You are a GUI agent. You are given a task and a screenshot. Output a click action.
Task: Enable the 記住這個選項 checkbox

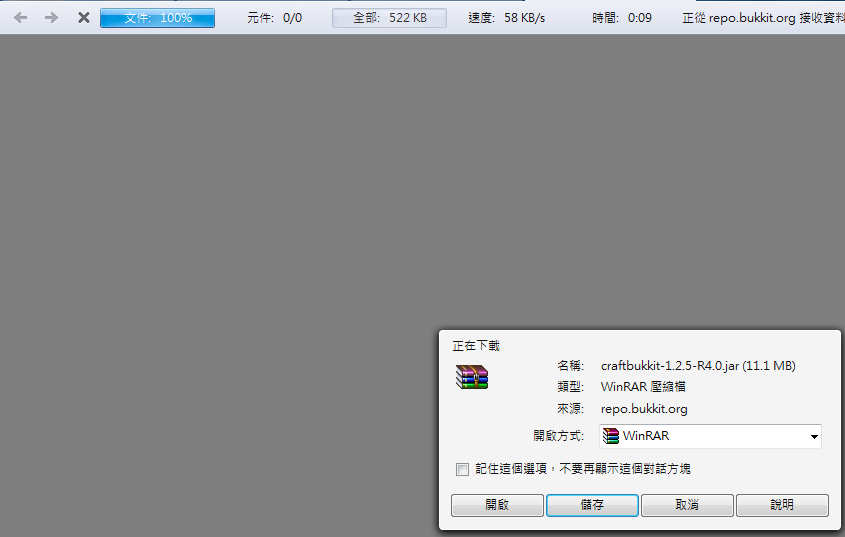[x=462, y=469]
